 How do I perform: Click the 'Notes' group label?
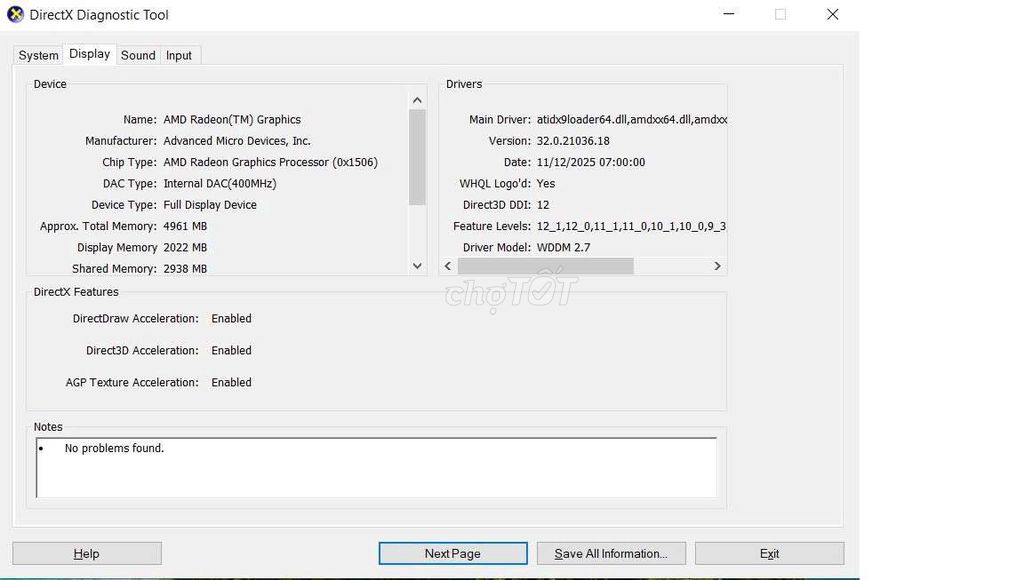point(48,427)
